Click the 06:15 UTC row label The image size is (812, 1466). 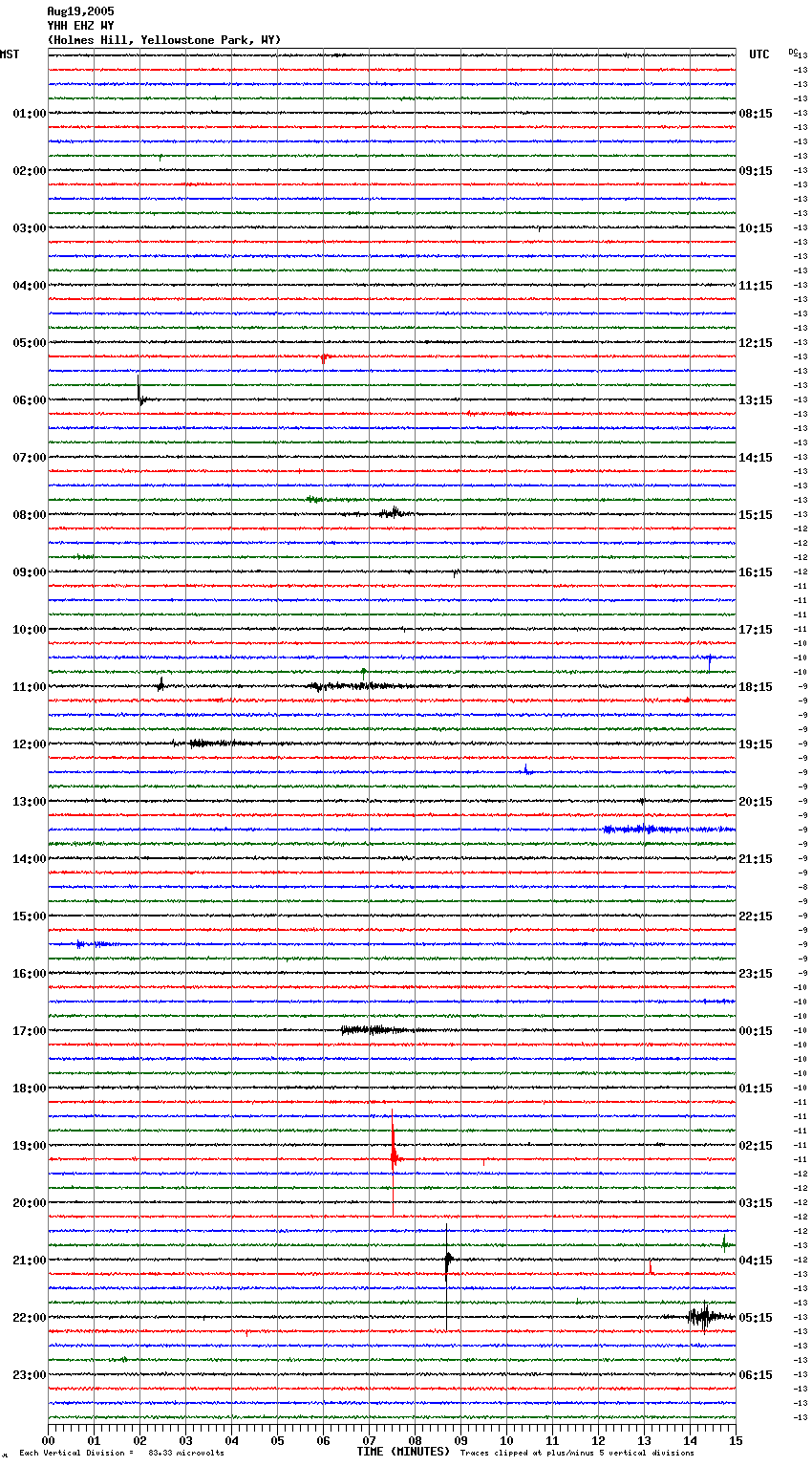[756, 1375]
